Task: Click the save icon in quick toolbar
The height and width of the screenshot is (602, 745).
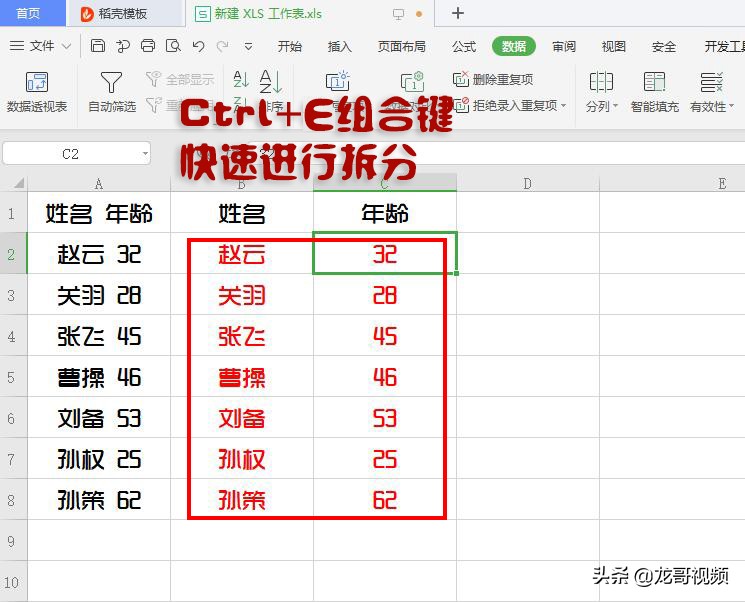Action: click(x=98, y=46)
